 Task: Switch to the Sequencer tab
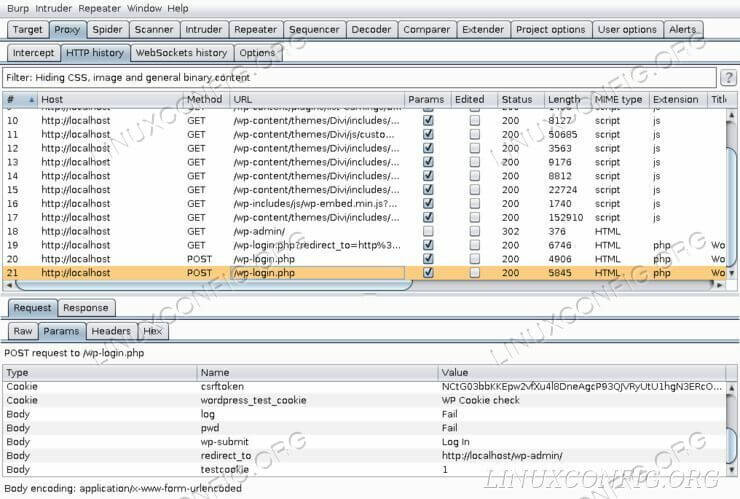click(314, 29)
